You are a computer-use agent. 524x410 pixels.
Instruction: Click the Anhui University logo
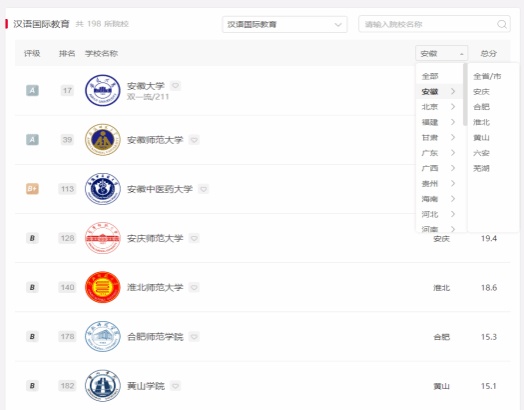(x=103, y=90)
